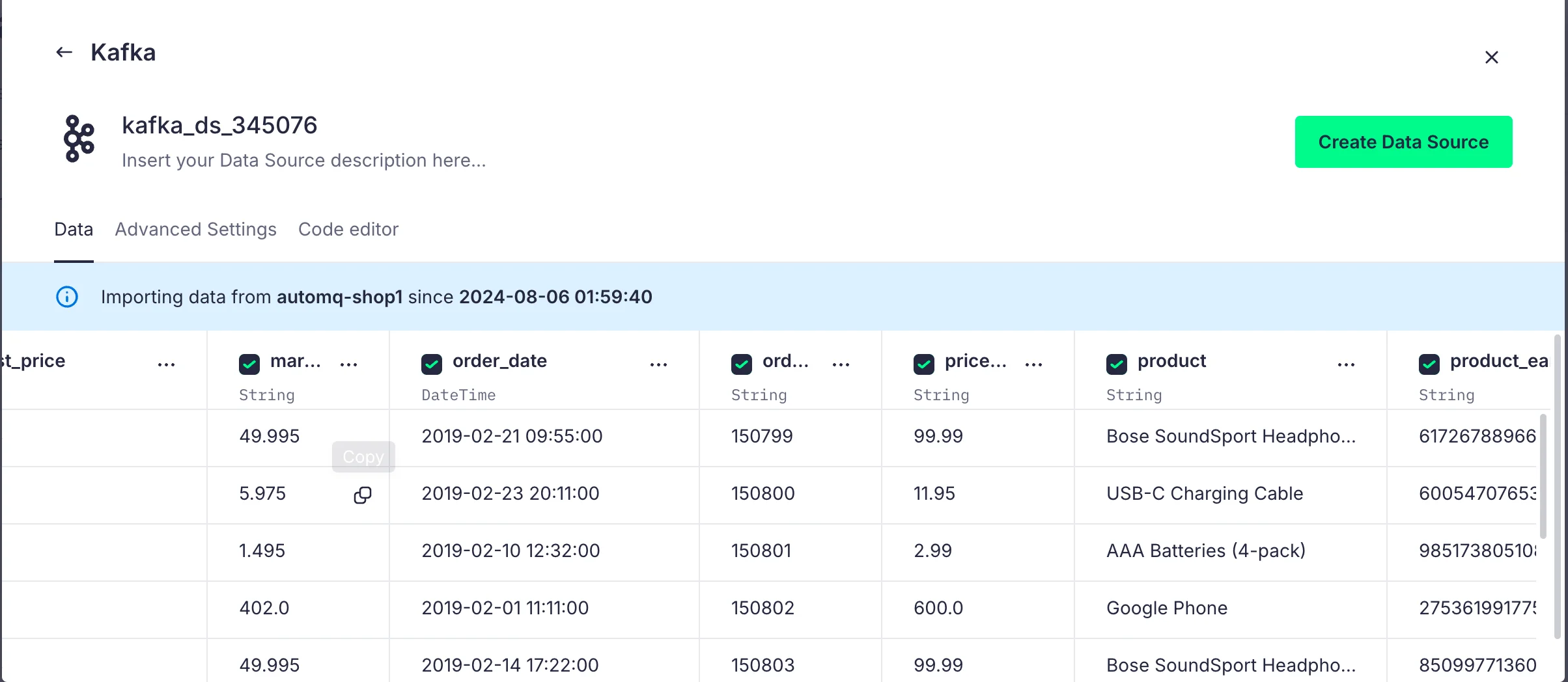Click the vertical scrollbar of the table
The height and width of the screenshot is (682, 1568).
(x=1543, y=475)
